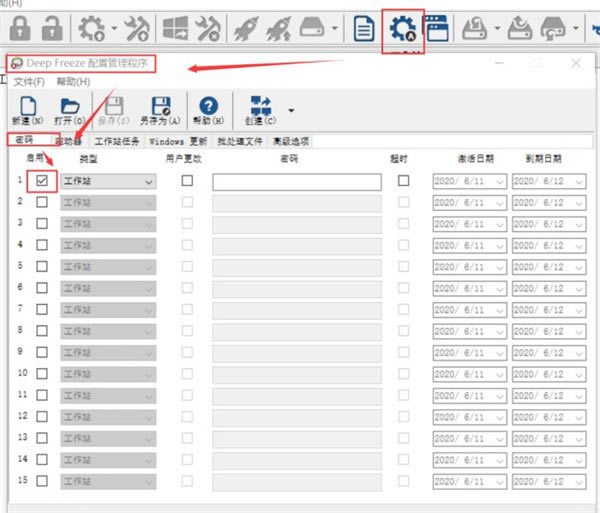Viewport: 600px width, 513px height.
Task: Switch to the Windows 更新 tab
Action: [x=178, y=142]
